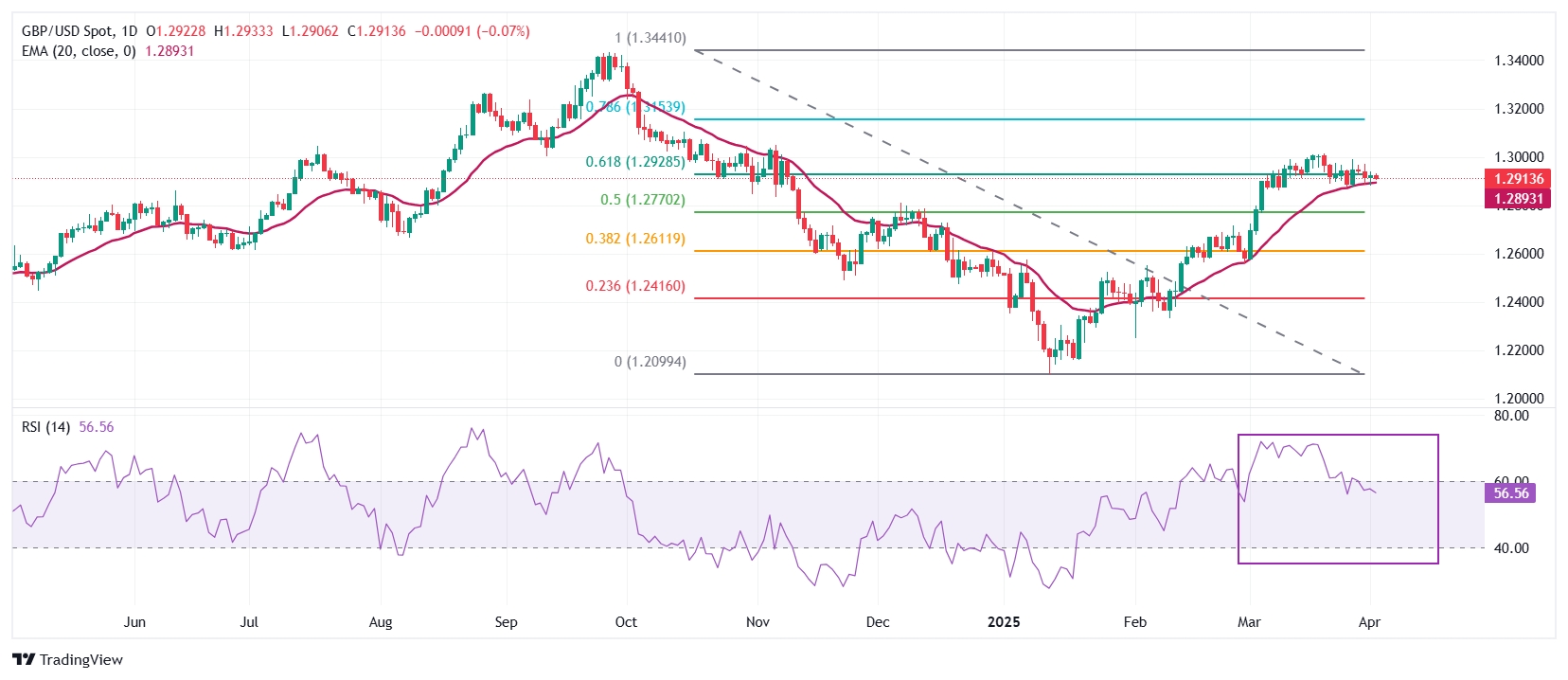The height and width of the screenshot is (680, 1568).
Task: Select the GBP/USD Spot symbol title
Action: 68,31
